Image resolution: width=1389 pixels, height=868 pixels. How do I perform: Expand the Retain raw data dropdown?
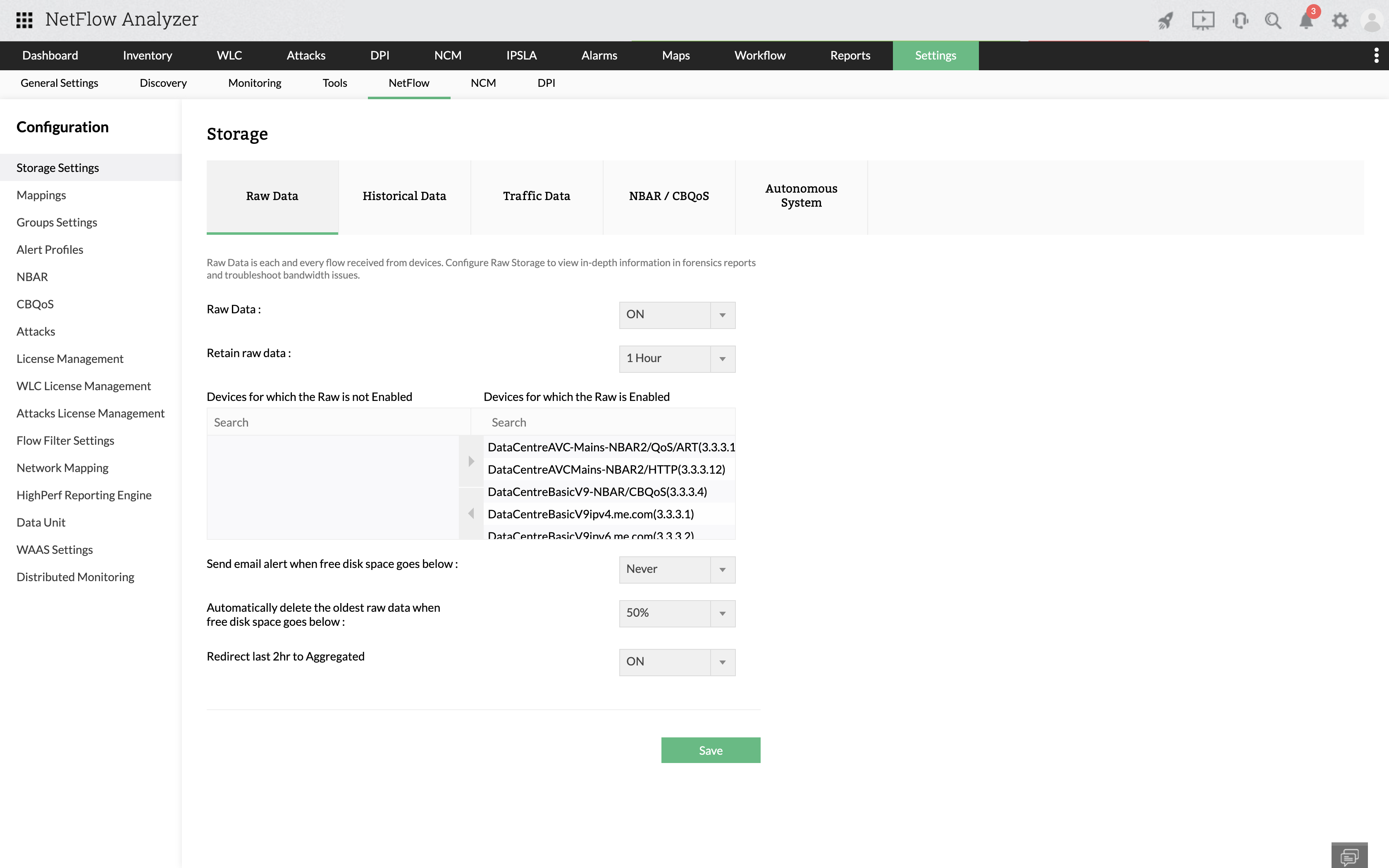pyautogui.click(x=677, y=359)
